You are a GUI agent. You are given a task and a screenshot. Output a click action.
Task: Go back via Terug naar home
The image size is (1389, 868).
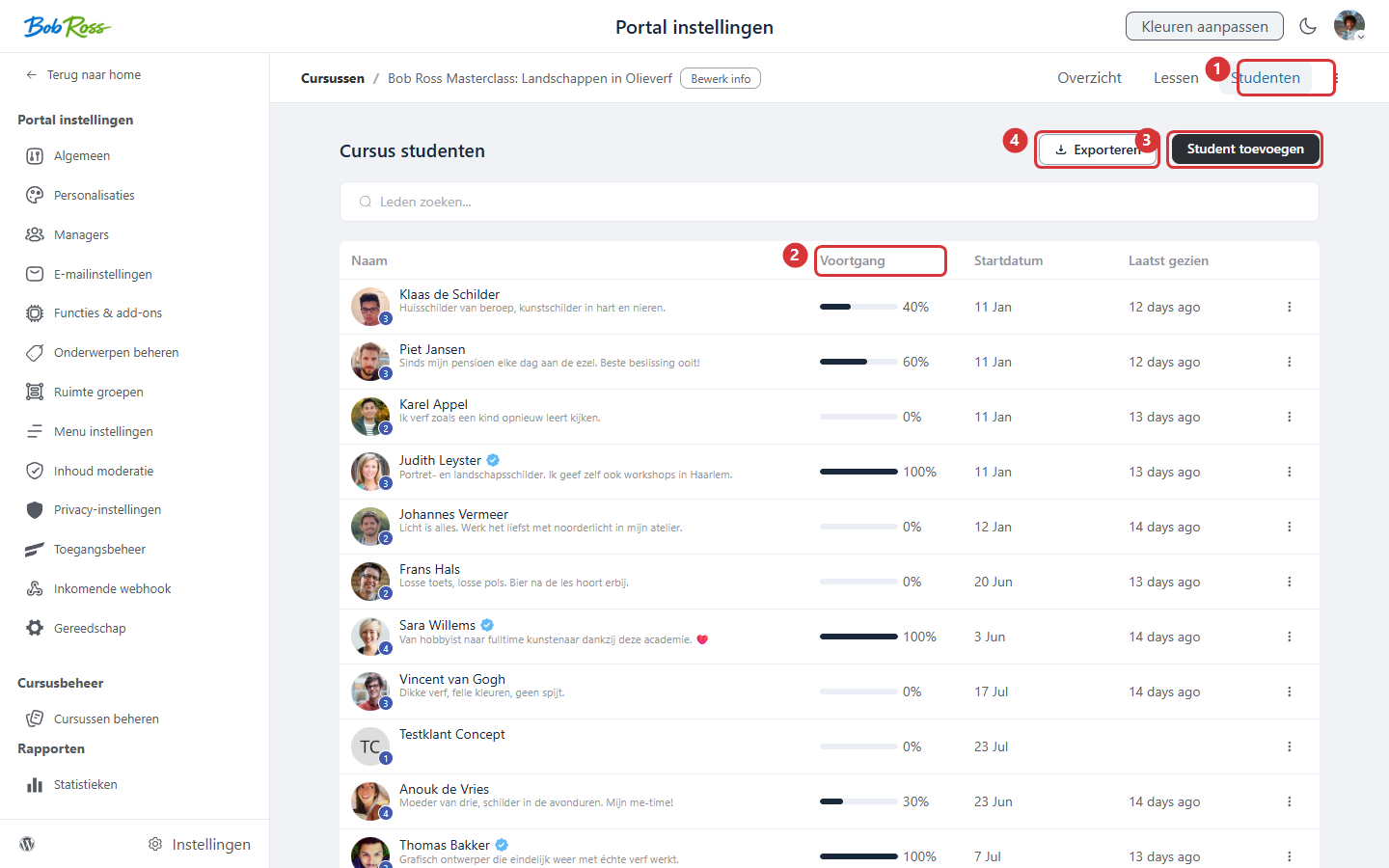[x=84, y=74]
